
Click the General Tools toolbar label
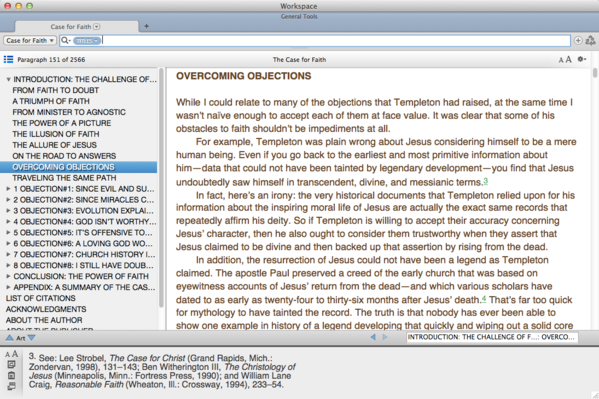[x=299, y=16]
